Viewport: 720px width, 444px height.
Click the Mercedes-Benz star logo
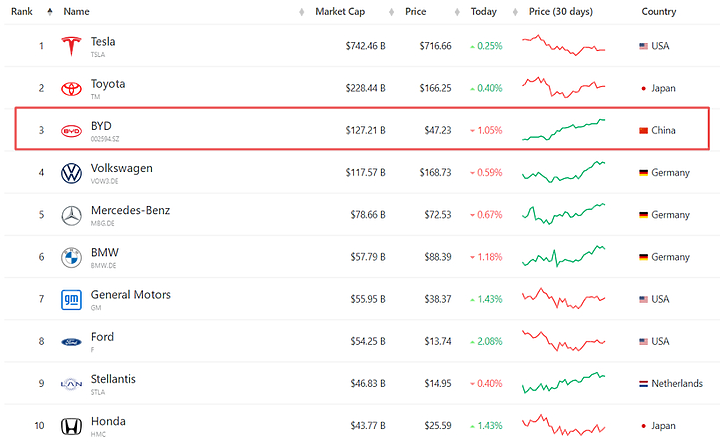click(x=71, y=215)
